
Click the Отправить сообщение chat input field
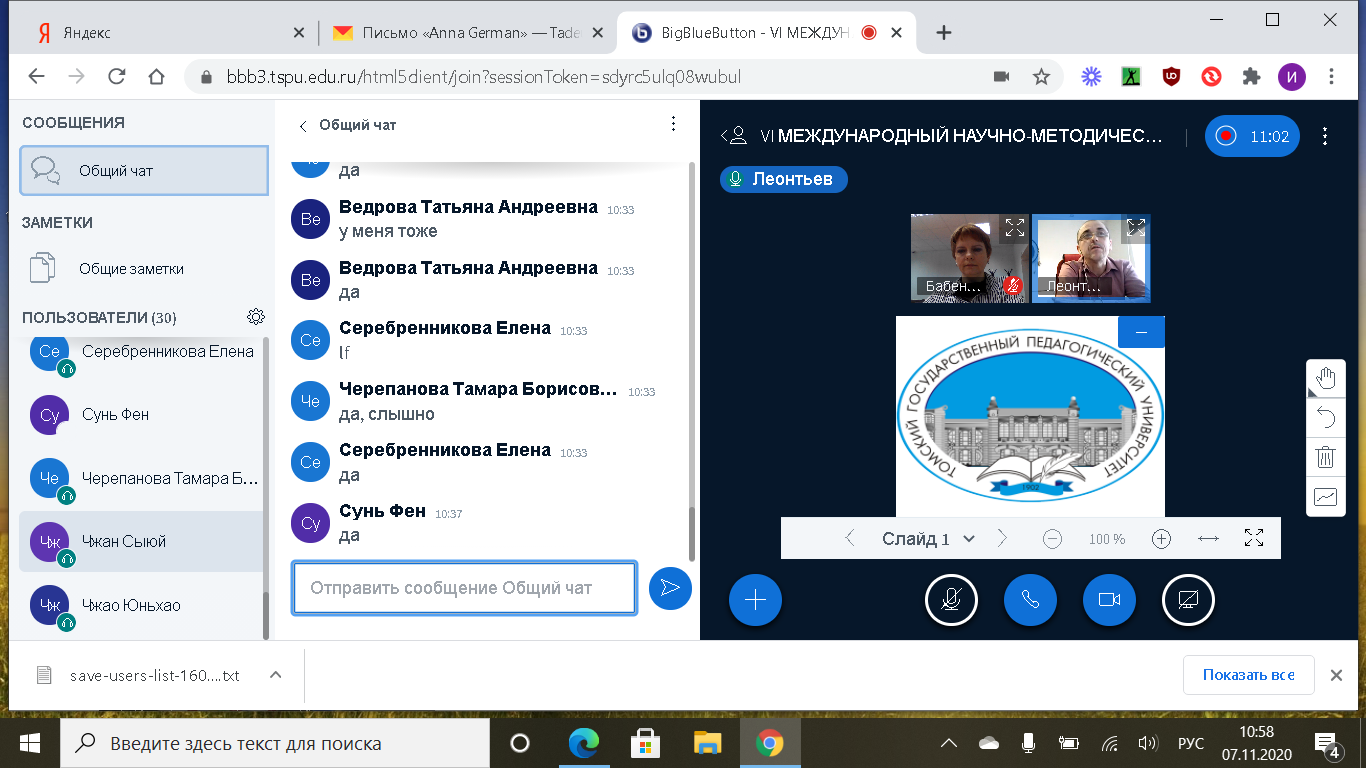coord(463,588)
